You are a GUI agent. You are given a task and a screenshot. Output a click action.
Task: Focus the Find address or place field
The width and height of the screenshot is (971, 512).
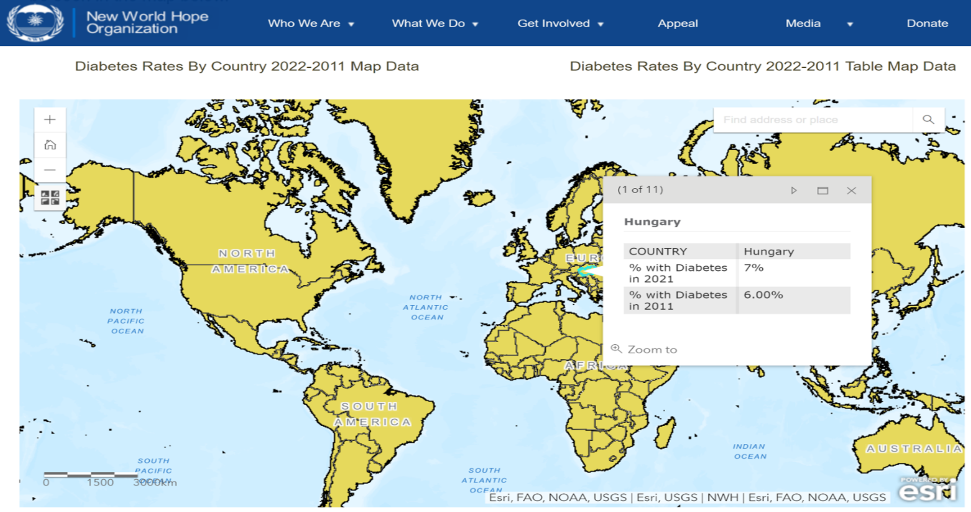[x=812, y=120]
